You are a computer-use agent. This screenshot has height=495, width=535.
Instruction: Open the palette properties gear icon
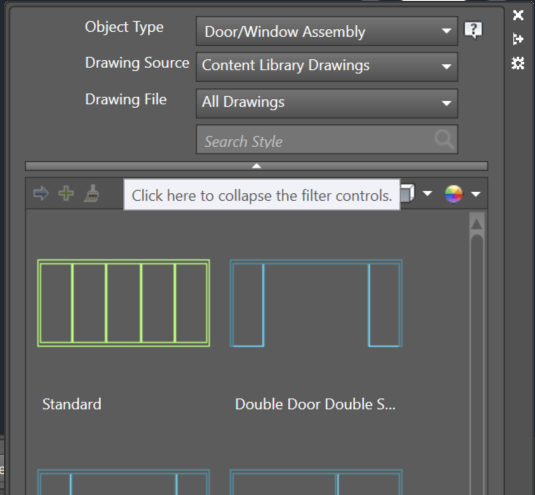pos(518,63)
